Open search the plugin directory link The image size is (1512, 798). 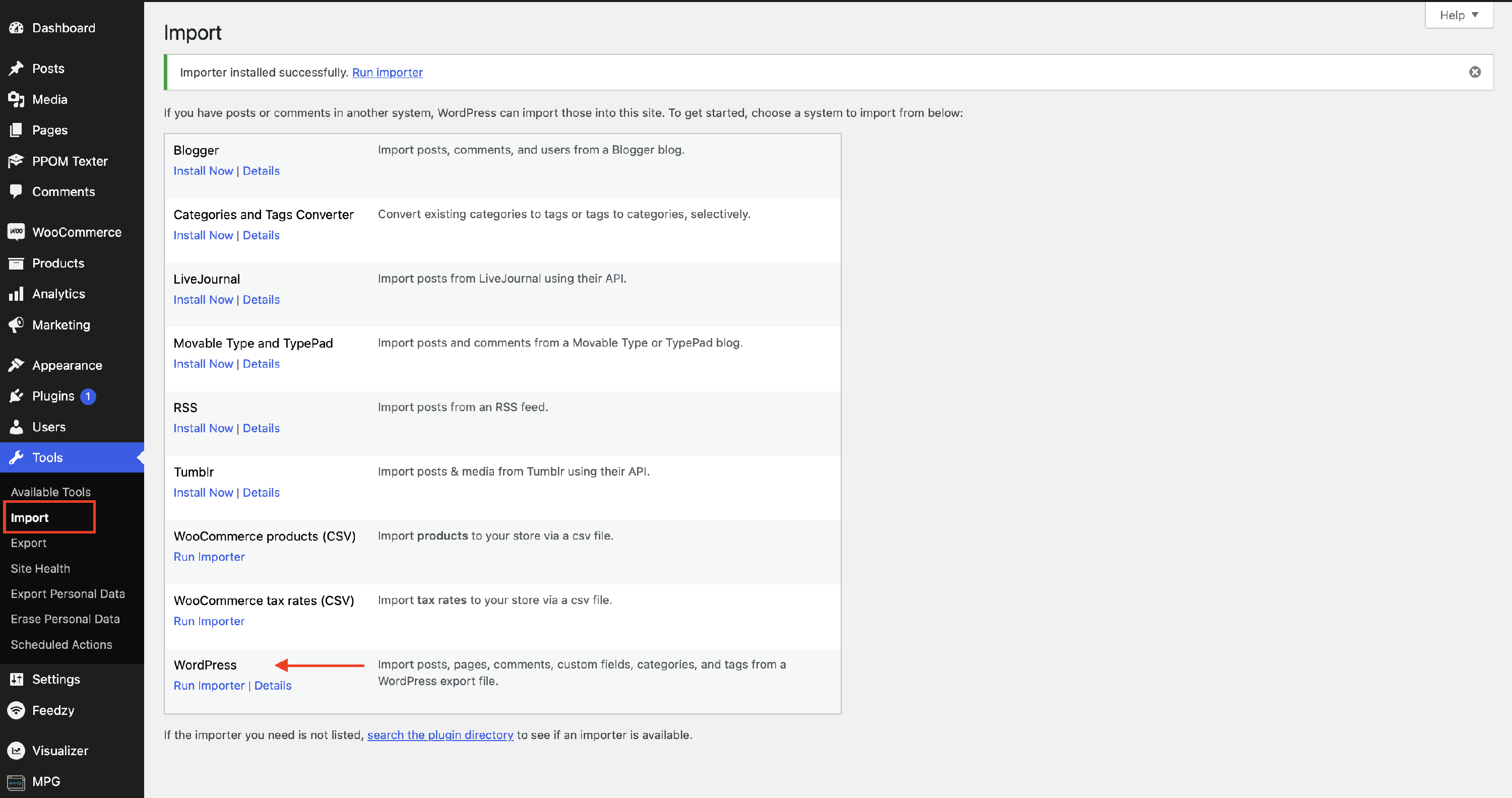(439, 735)
